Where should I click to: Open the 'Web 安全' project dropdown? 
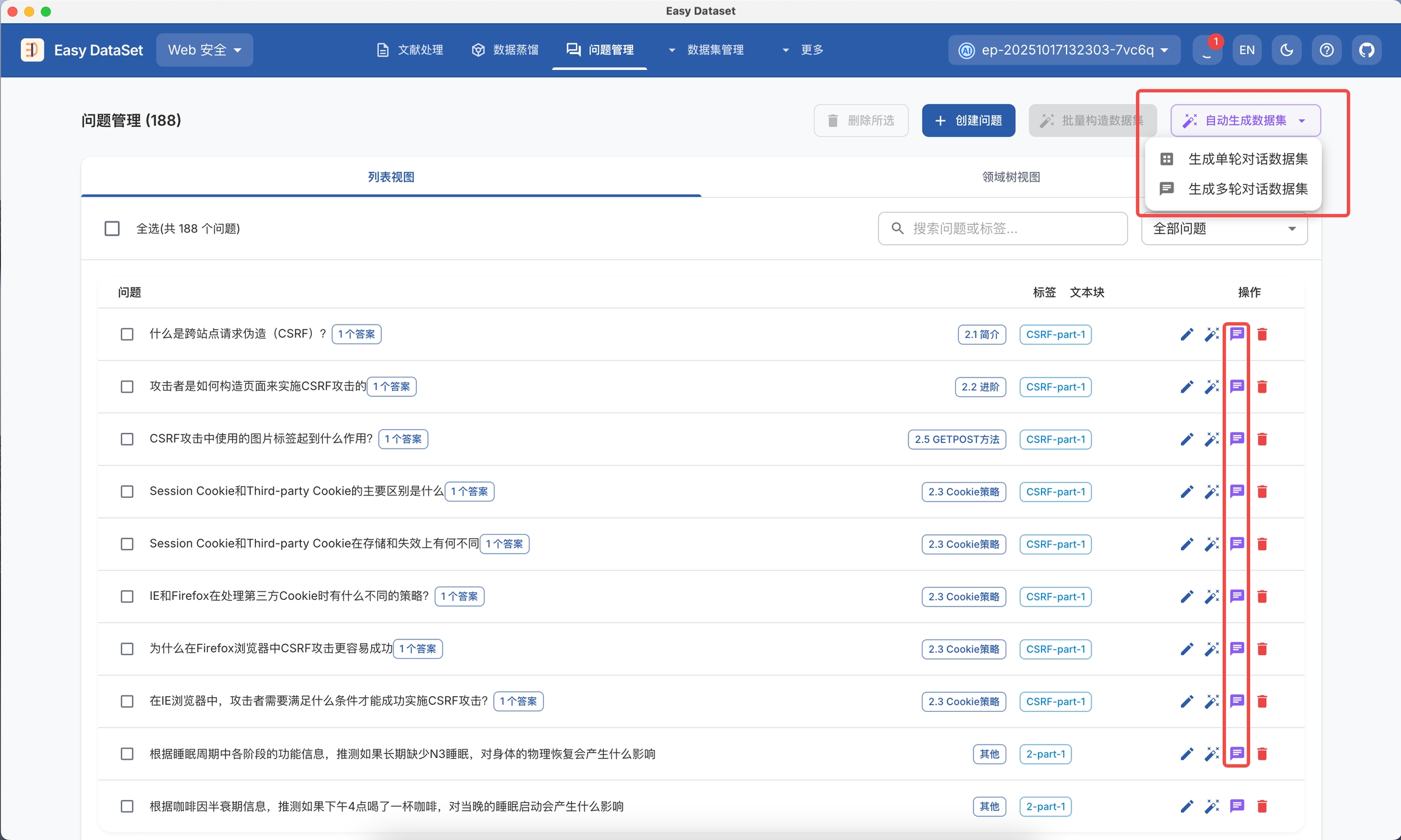point(204,50)
